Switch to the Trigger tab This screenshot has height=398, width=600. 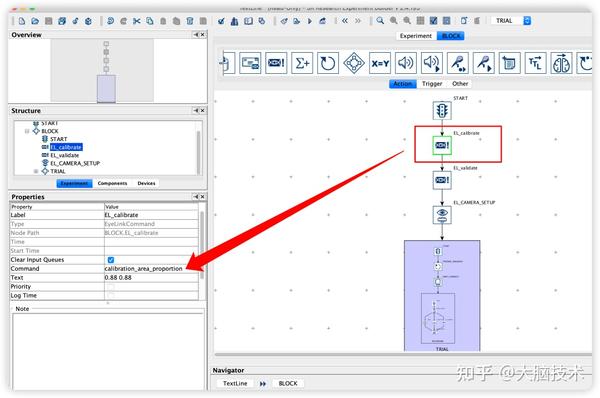tap(432, 83)
